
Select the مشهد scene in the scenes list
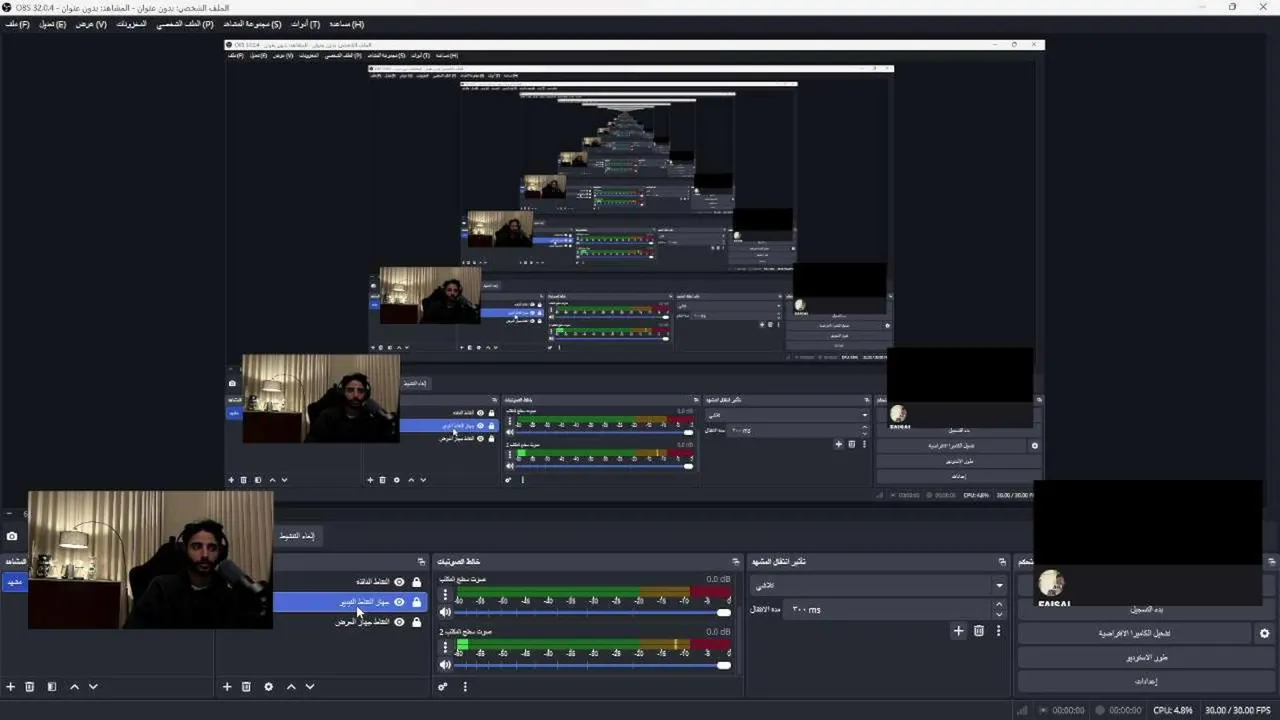click(x=14, y=582)
